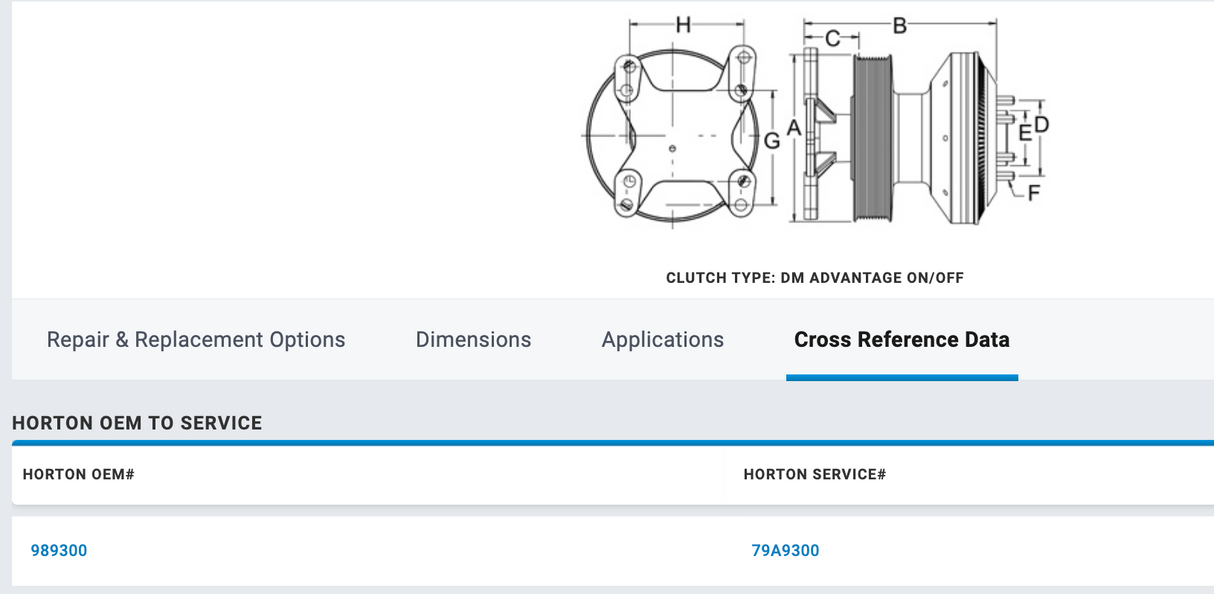Switch to the Dimensions tab
The width and height of the screenshot is (1214, 594).
[473, 339]
